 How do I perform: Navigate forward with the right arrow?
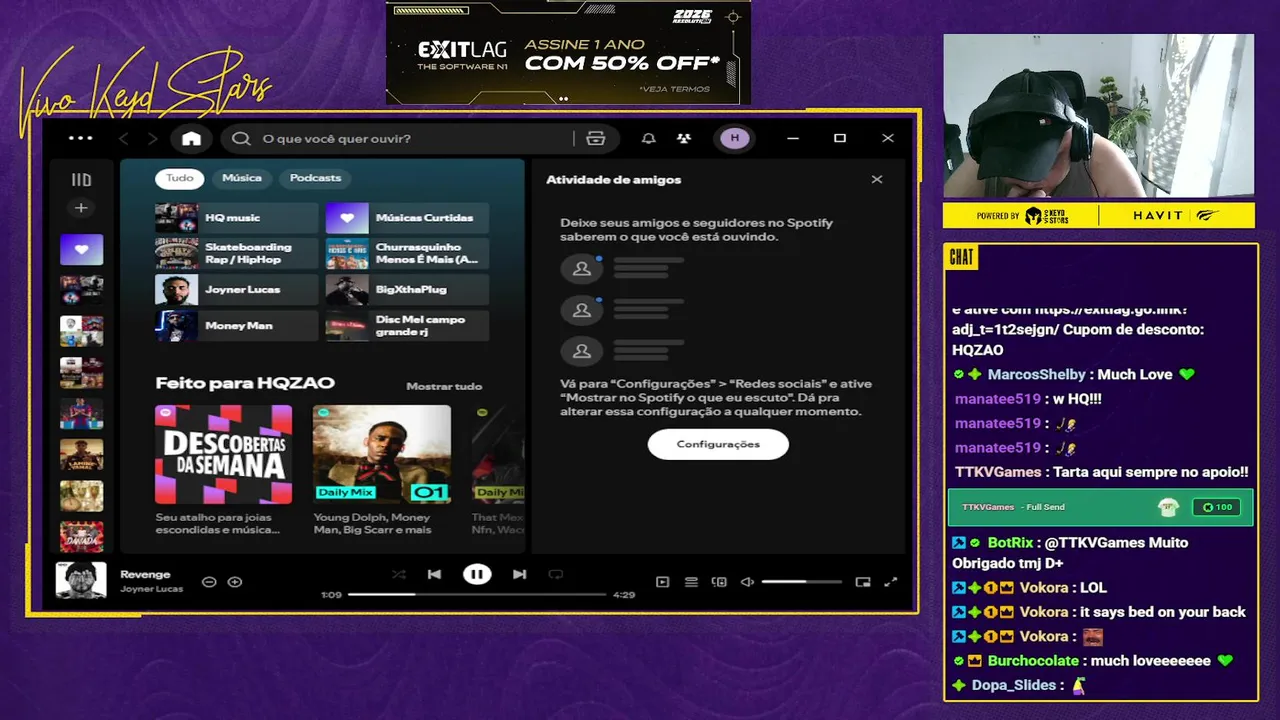[x=153, y=139]
